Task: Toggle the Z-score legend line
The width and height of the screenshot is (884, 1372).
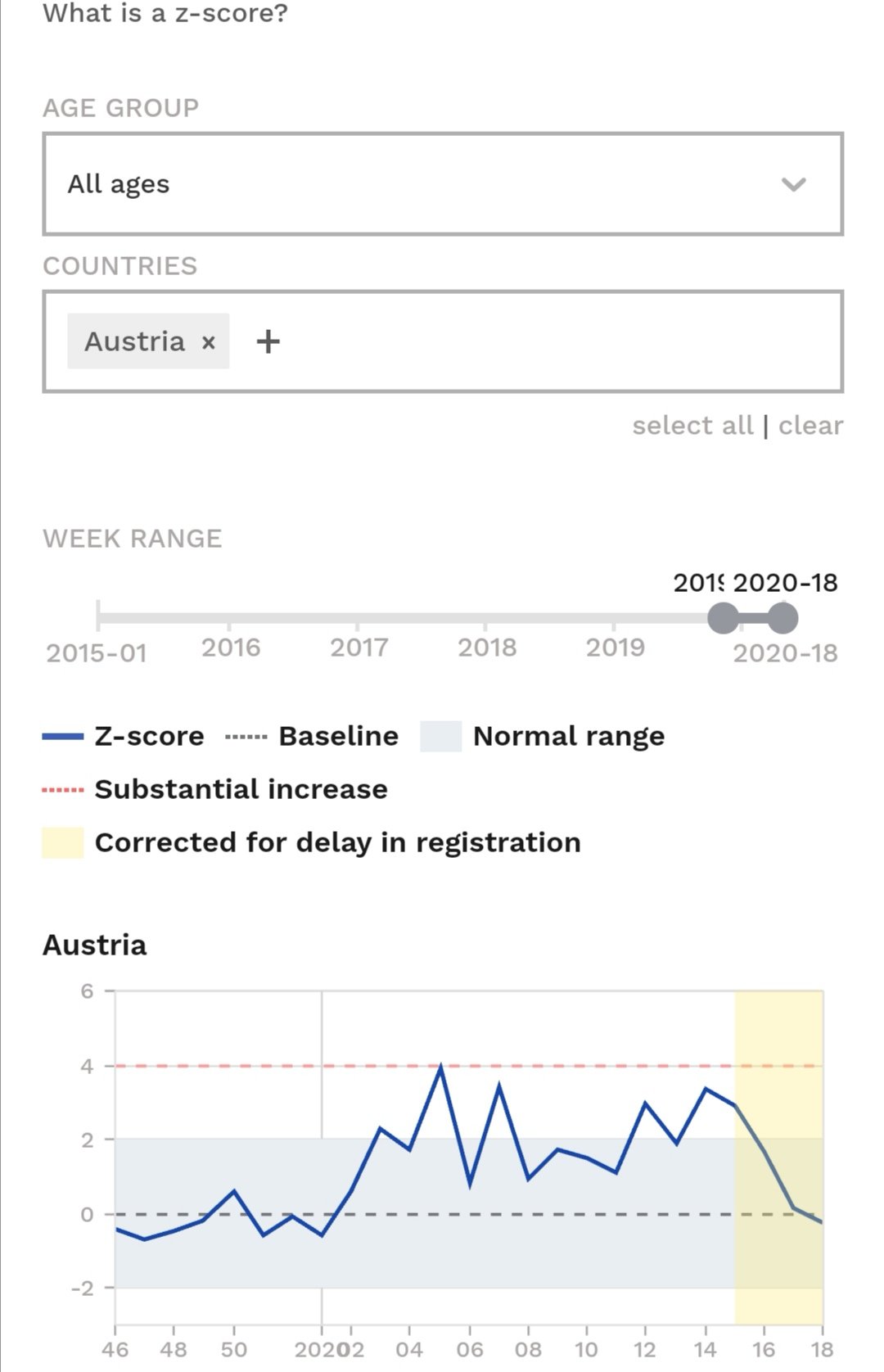Action: click(x=62, y=737)
